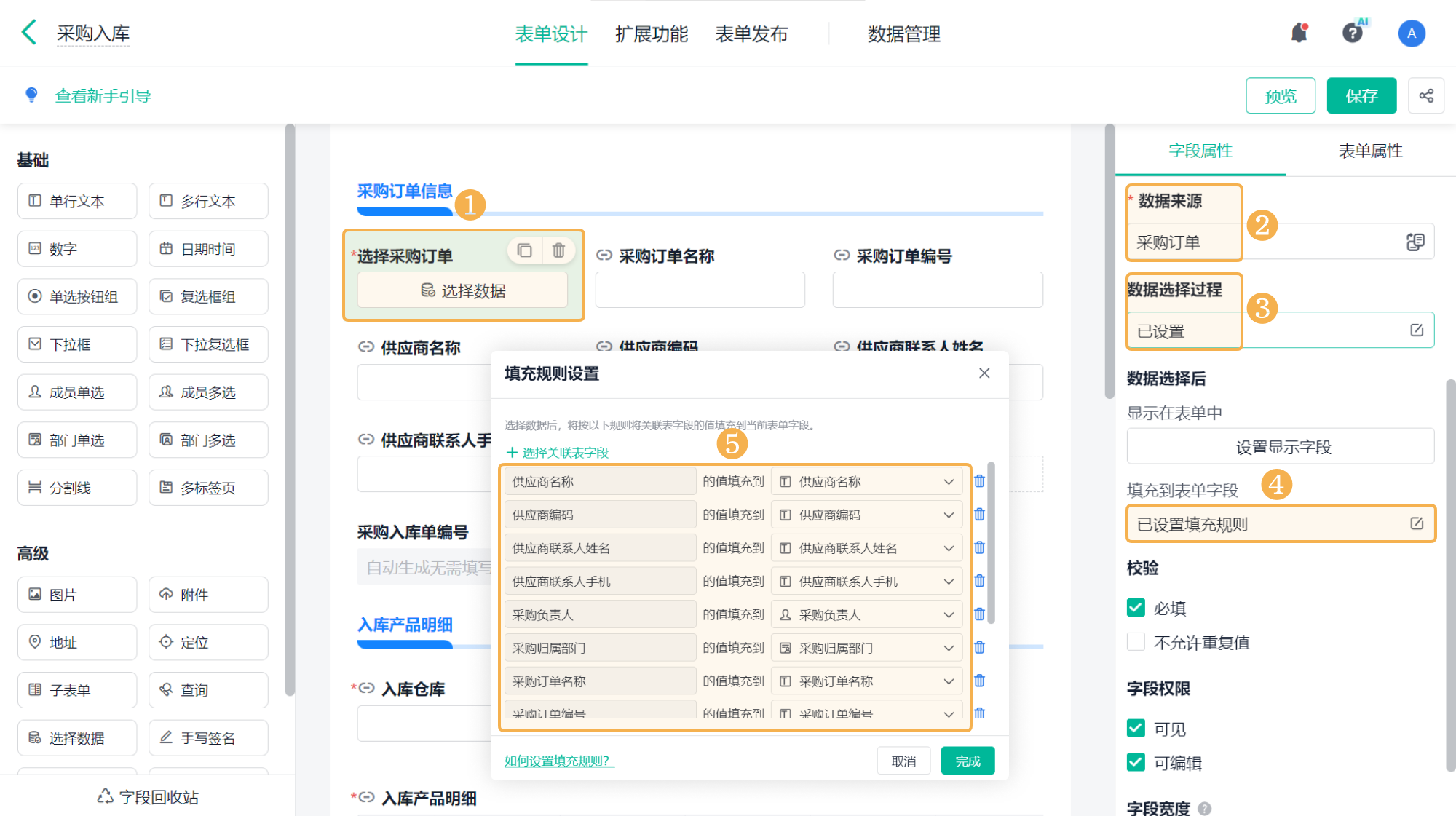The image size is (1456, 816).
Task: Open the AI help question mark icon
Action: (x=1353, y=33)
